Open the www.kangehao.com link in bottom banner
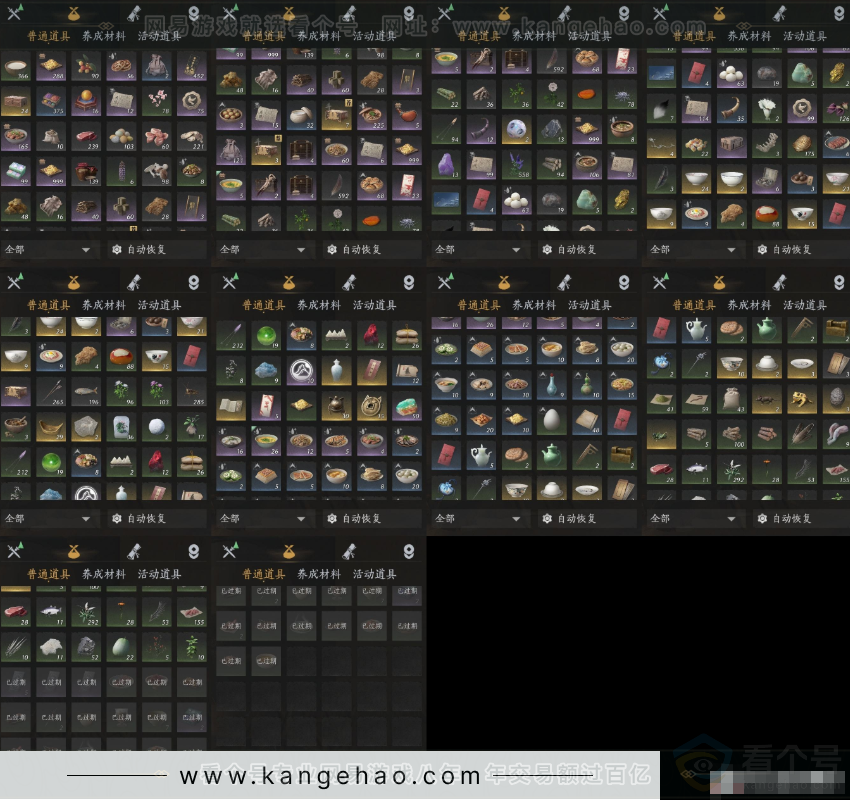The height and width of the screenshot is (800, 850). (330, 777)
